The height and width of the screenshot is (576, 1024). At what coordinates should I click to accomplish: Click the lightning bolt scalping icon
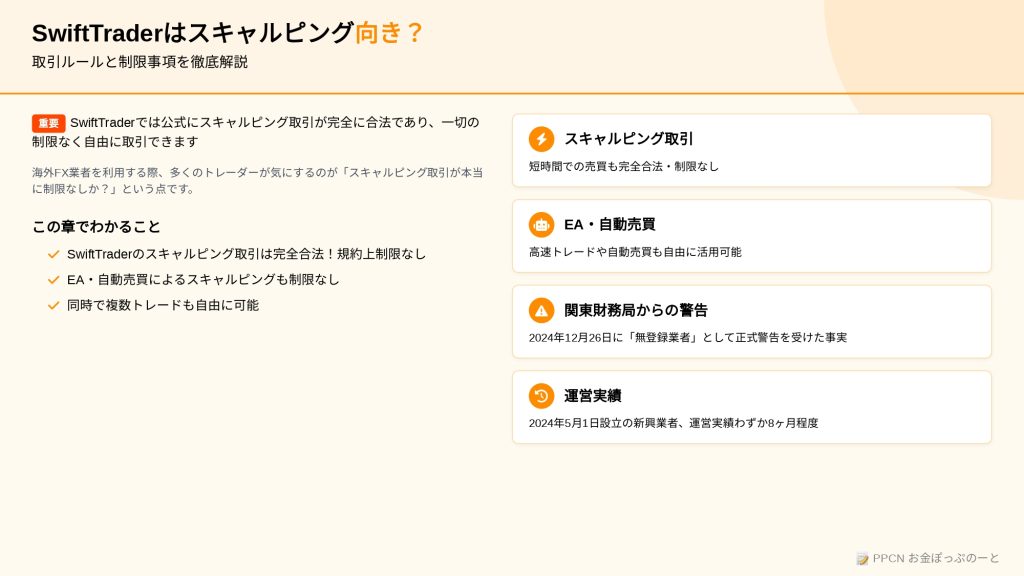coord(541,139)
